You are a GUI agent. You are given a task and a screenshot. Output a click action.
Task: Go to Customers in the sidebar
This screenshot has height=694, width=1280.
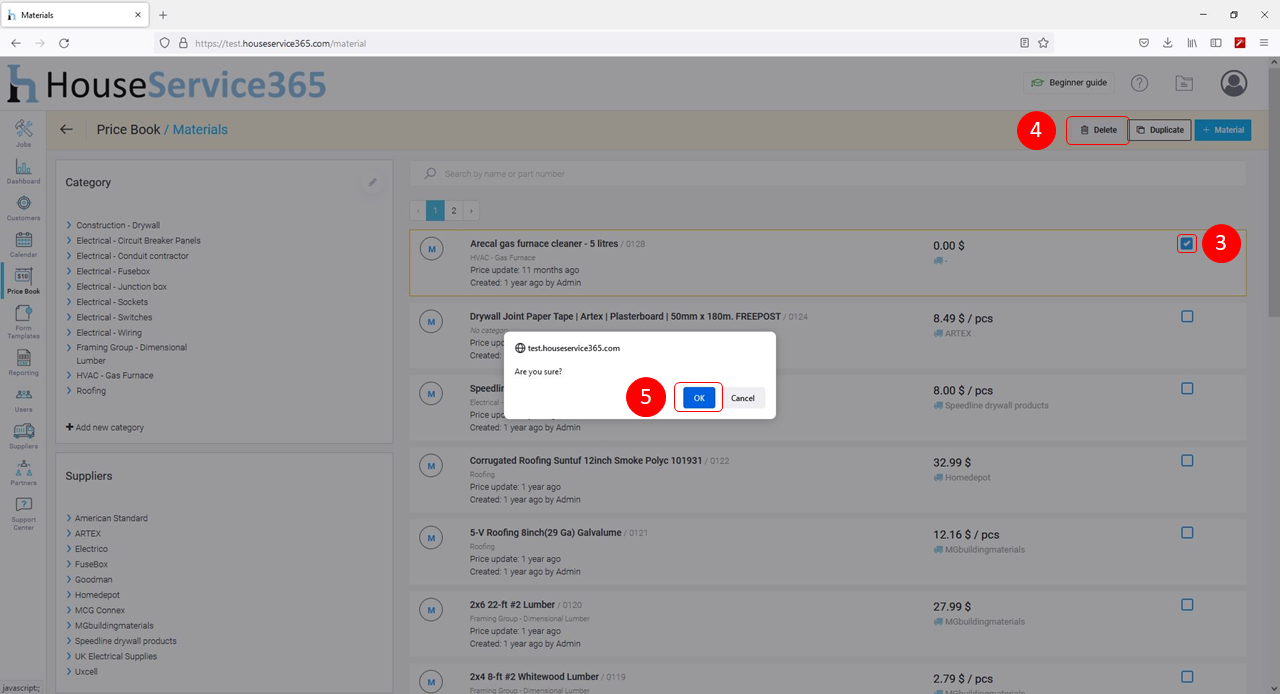click(x=24, y=208)
